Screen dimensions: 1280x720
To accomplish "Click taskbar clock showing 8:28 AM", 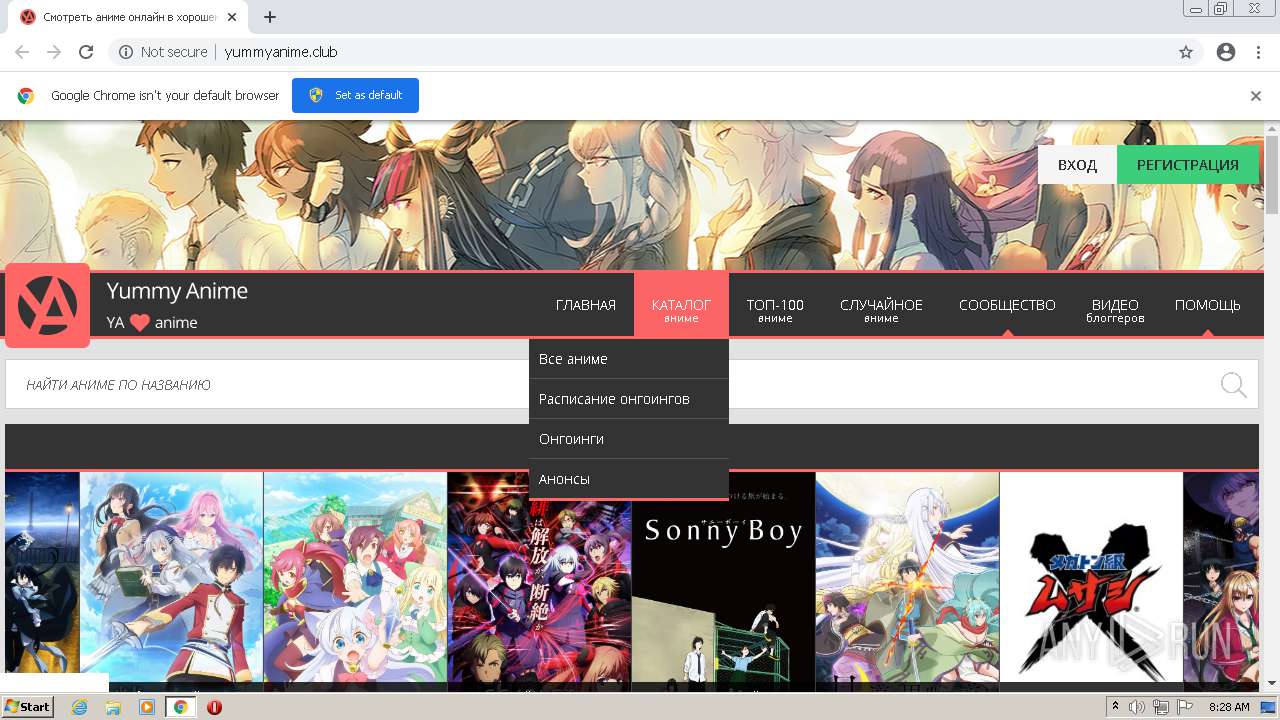I will click(x=1229, y=707).
